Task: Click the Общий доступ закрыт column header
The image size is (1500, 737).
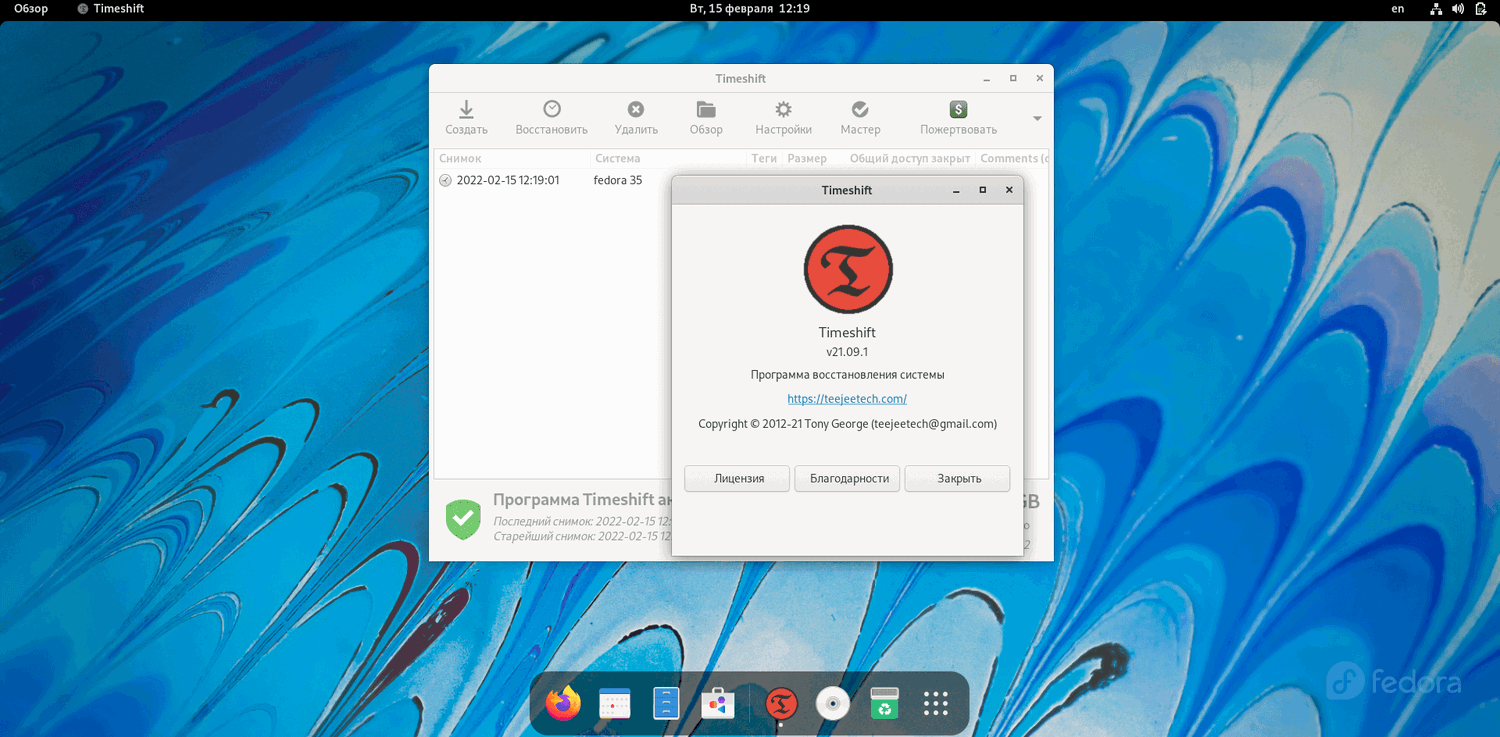Action: [910, 158]
